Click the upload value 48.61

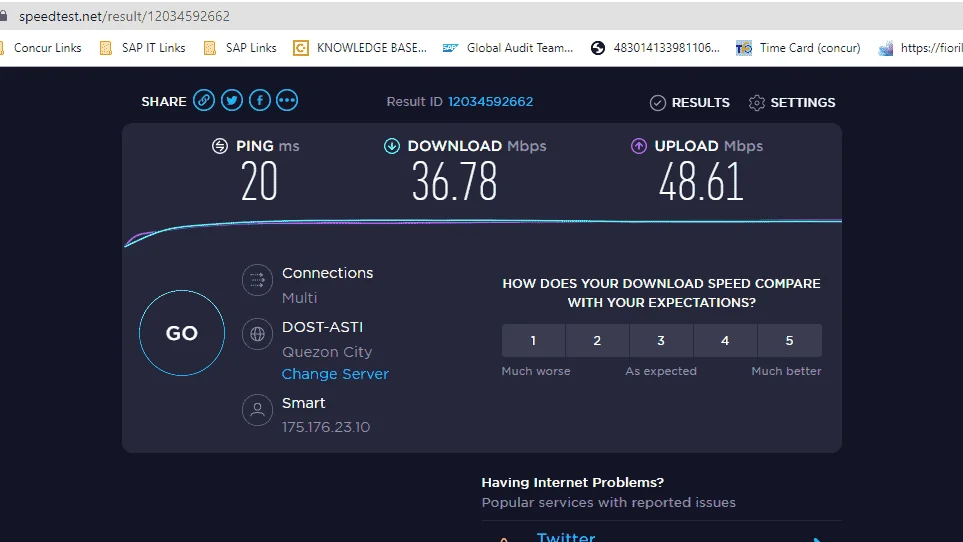(701, 182)
